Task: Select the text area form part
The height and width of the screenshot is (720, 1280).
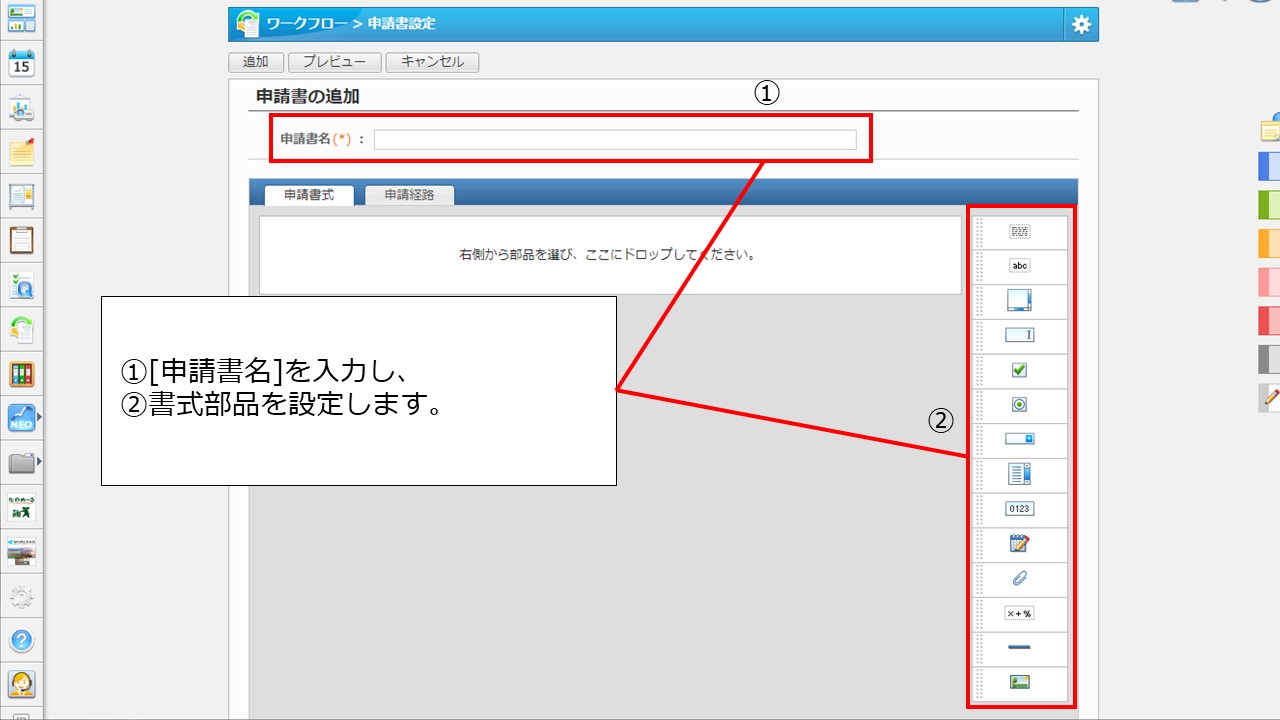Action: tap(1019, 301)
